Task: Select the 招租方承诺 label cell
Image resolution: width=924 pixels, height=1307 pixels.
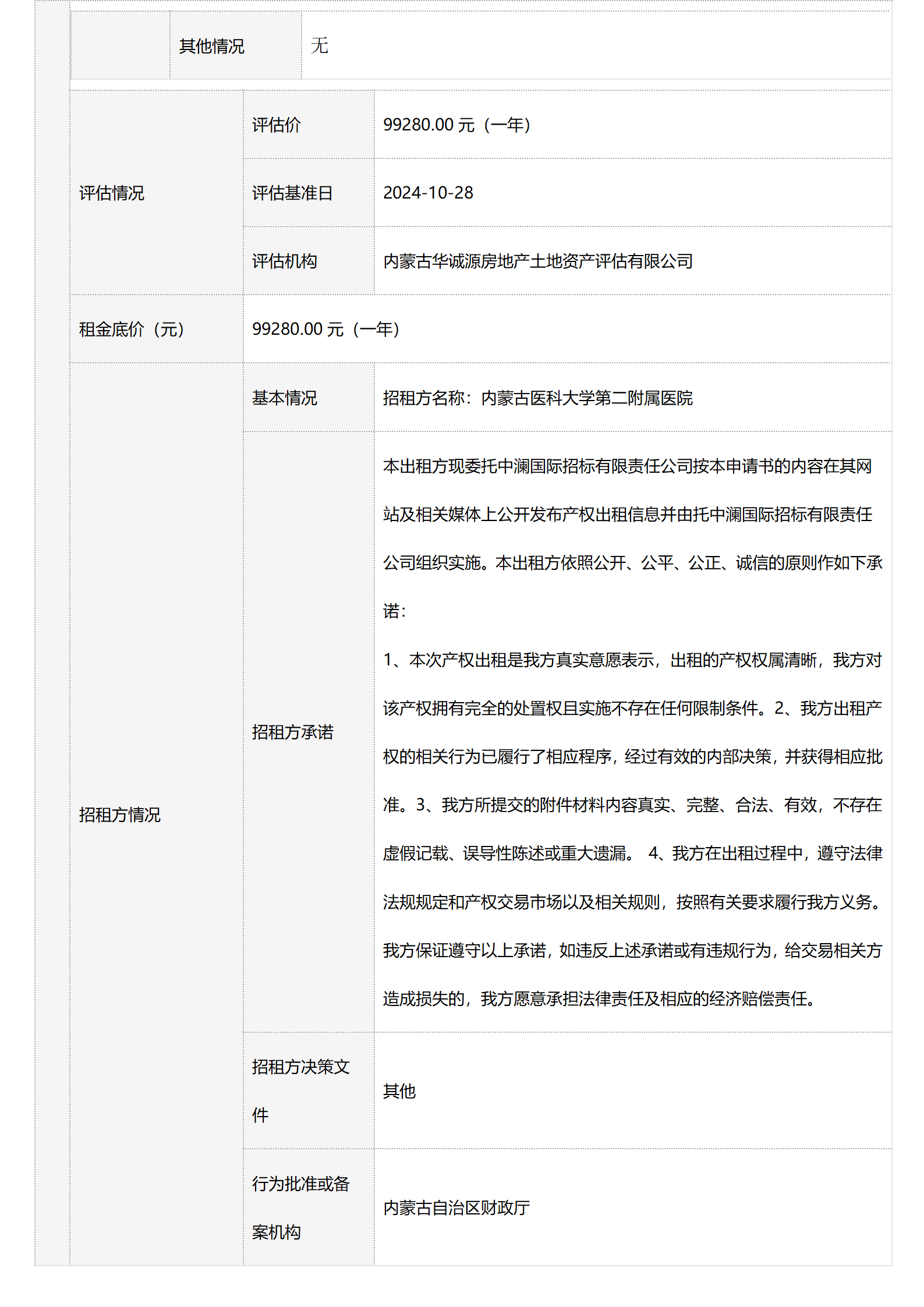Action: tap(292, 732)
